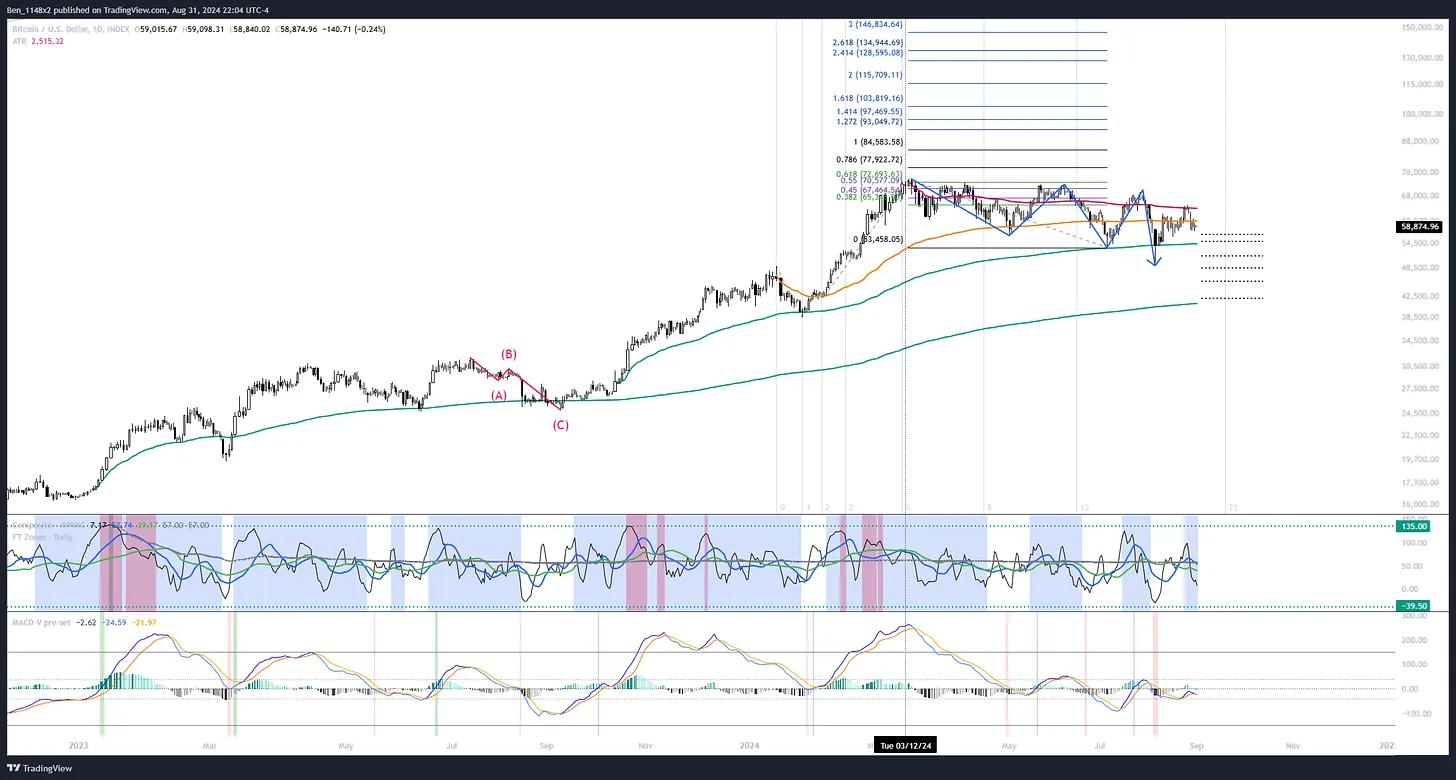The width and height of the screenshot is (1456, 780).
Task: Click the (B) wave label
Action: click(x=509, y=354)
